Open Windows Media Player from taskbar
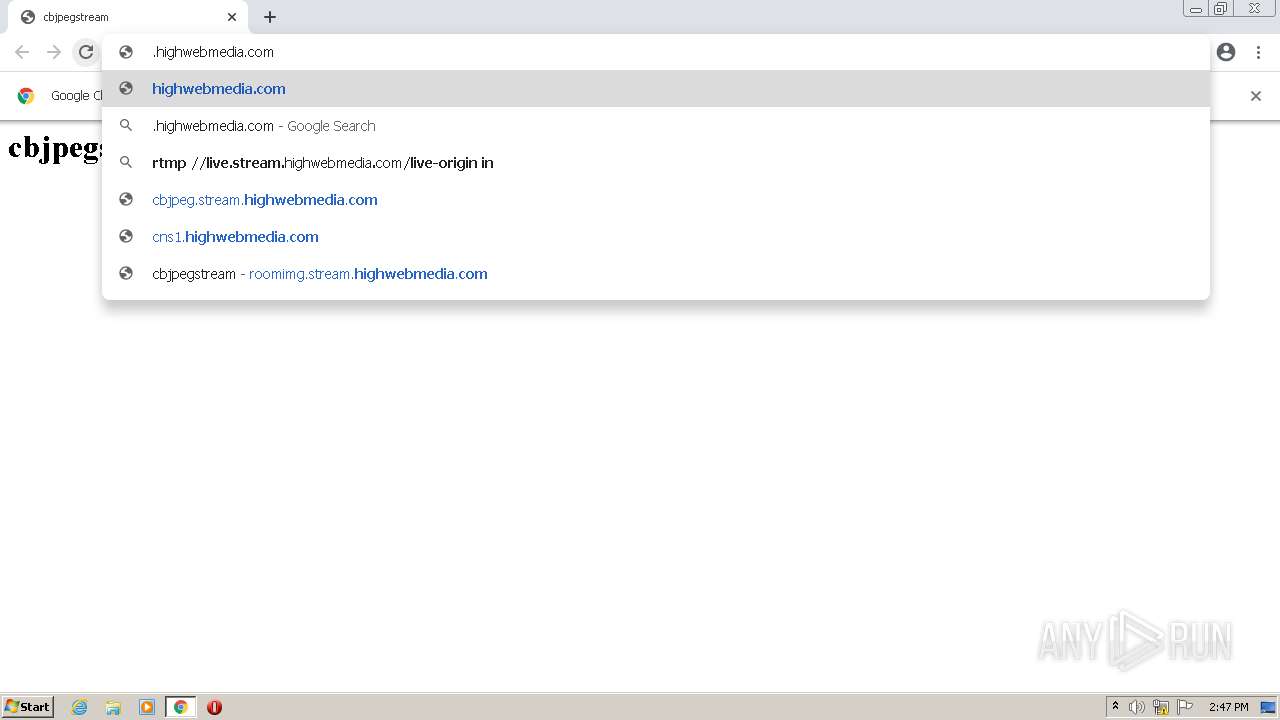The height and width of the screenshot is (720, 1280). pos(147,707)
